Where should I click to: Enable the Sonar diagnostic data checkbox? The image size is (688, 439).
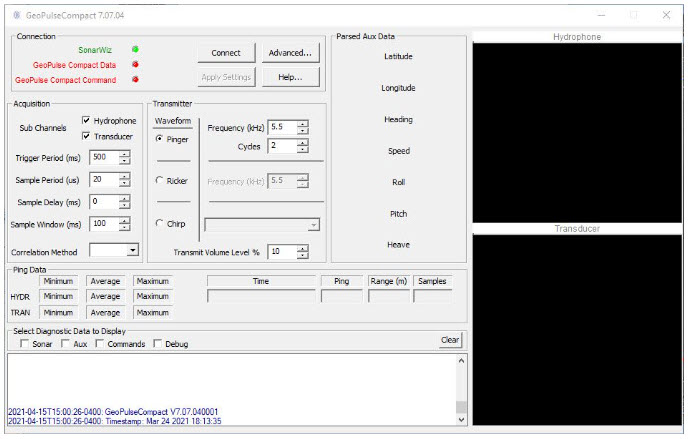click(24, 344)
